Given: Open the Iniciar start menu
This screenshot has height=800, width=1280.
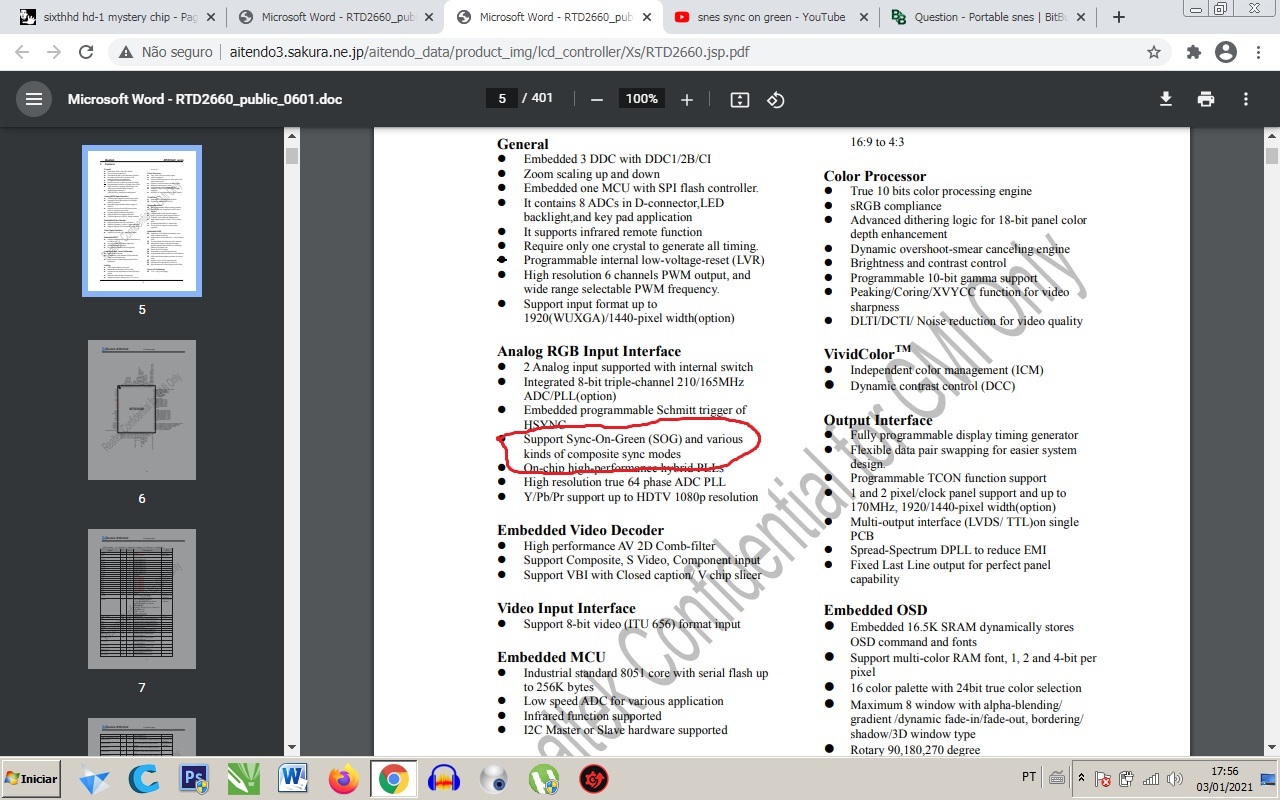Looking at the screenshot, I should pyautogui.click(x=31, y=779).
